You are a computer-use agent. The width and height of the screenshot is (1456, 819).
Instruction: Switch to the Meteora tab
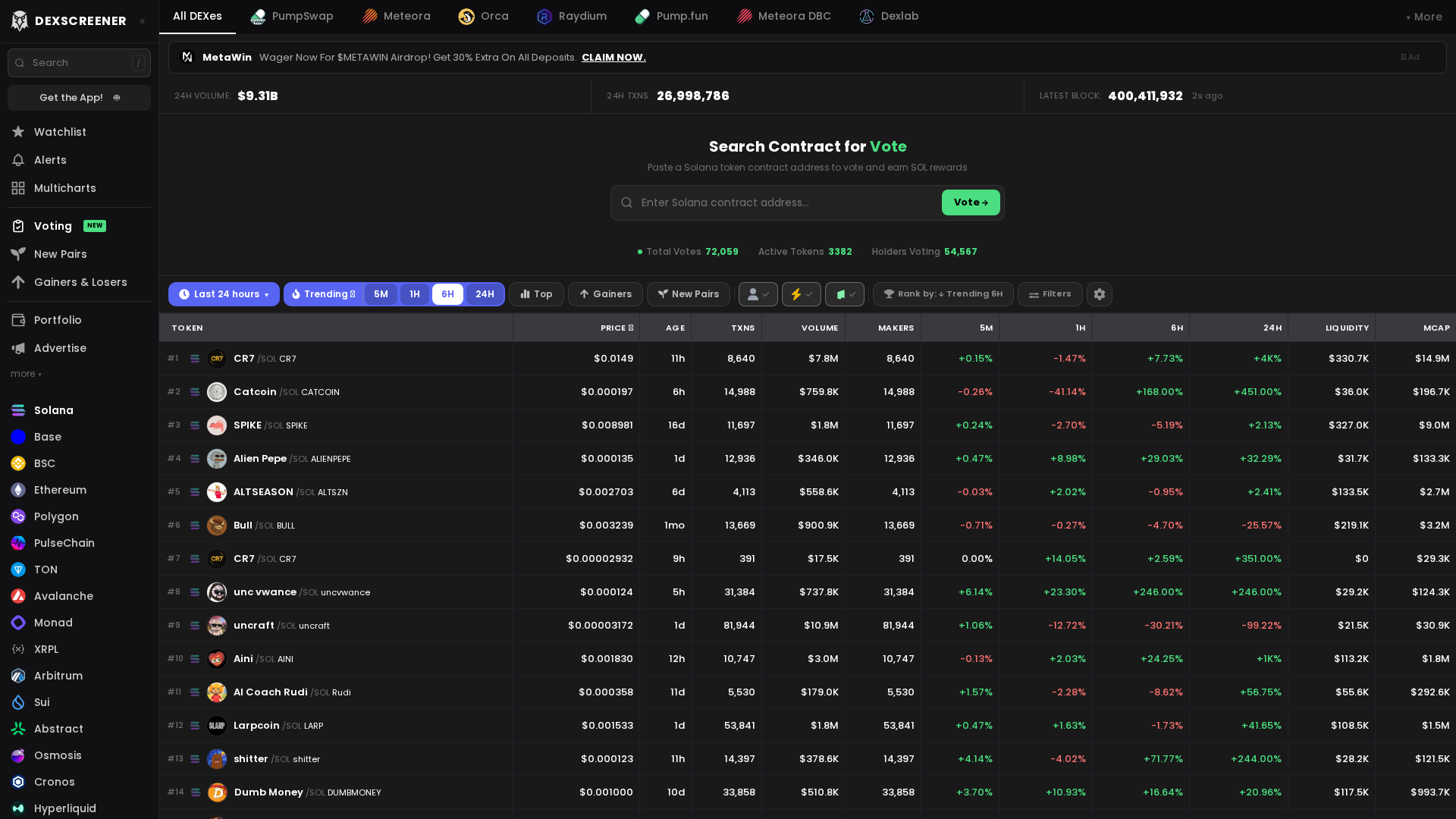pos(396,16)
